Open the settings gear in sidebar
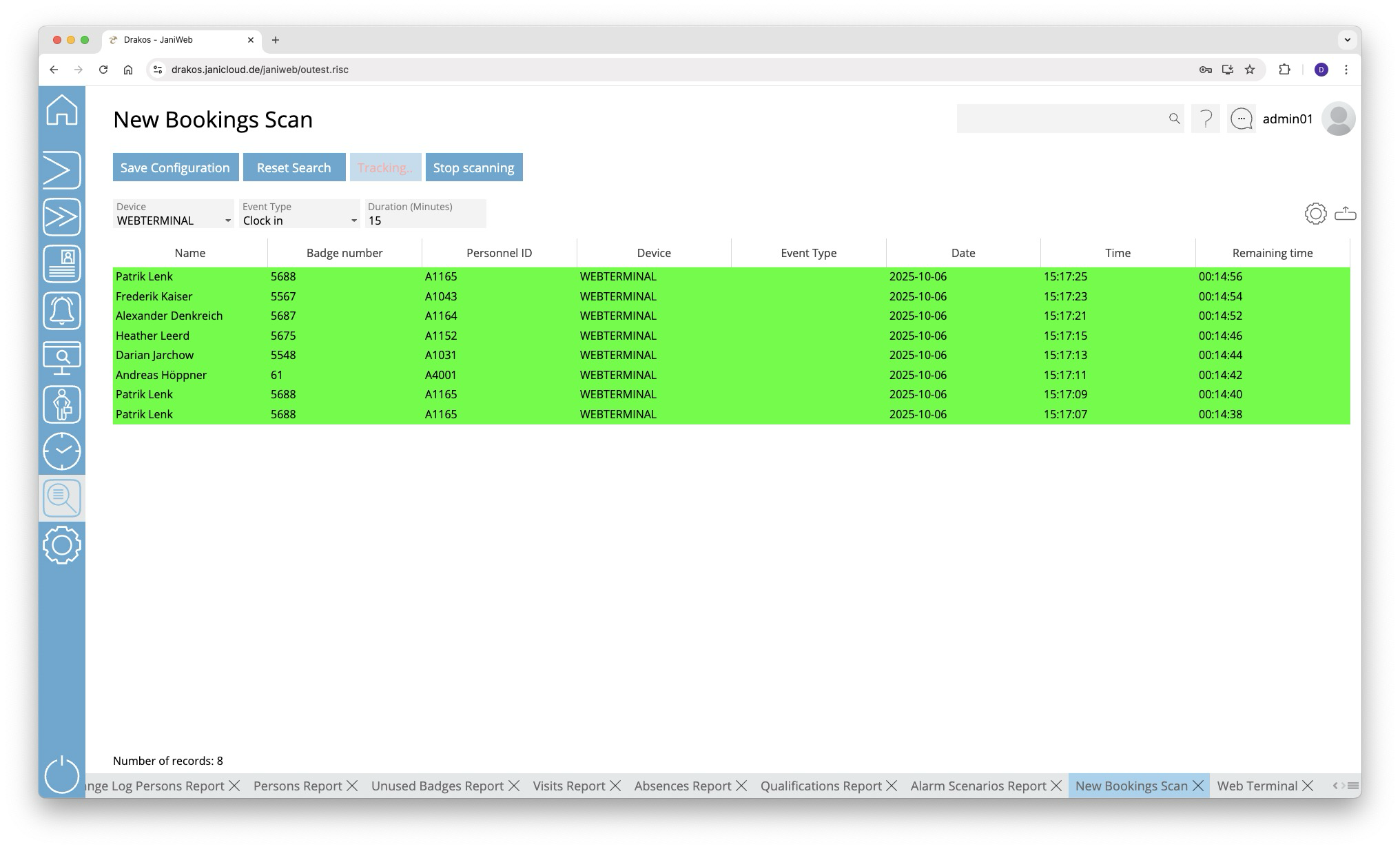The image size is (1400, 849). pos(62,545)
